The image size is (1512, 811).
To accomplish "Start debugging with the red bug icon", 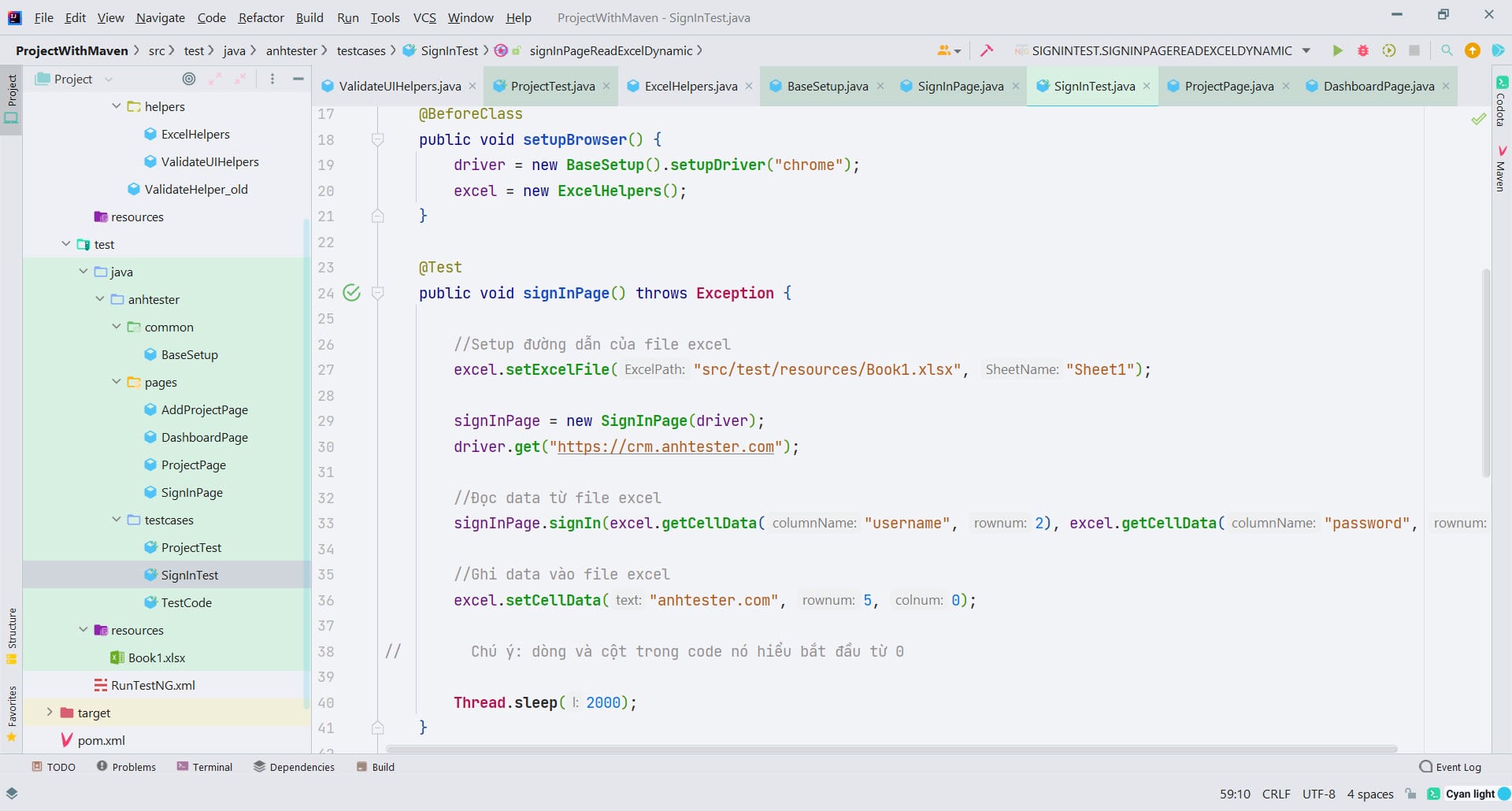I will coord(1363,50).
